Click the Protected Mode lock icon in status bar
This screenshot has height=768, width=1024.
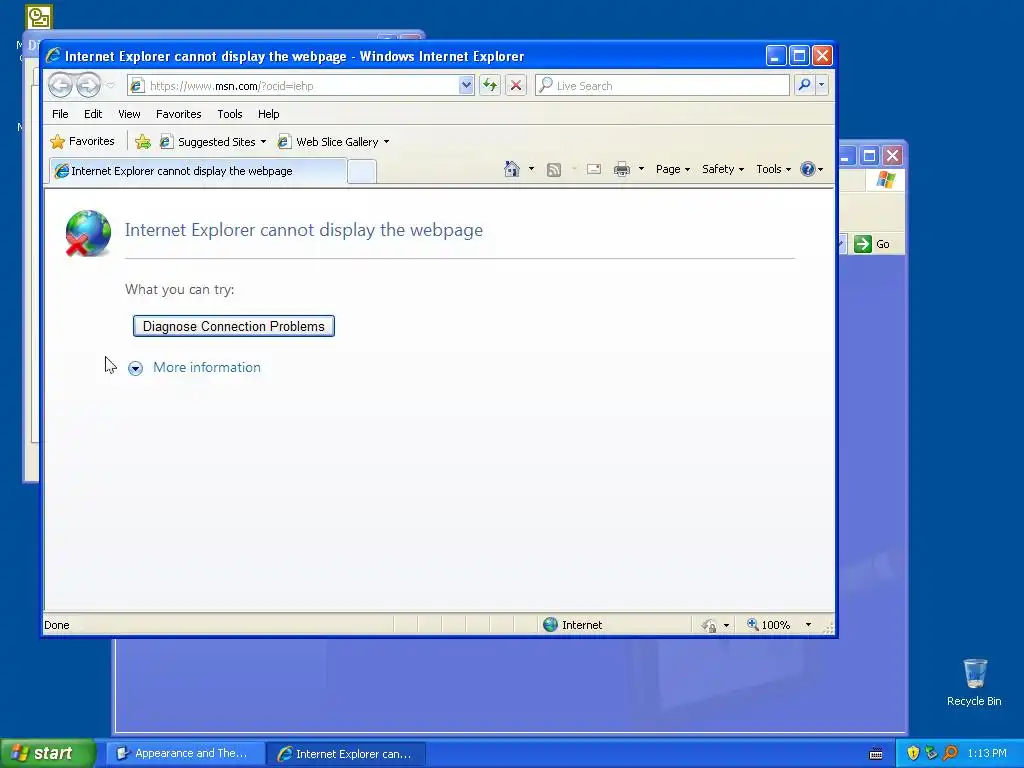click(709, 625)
